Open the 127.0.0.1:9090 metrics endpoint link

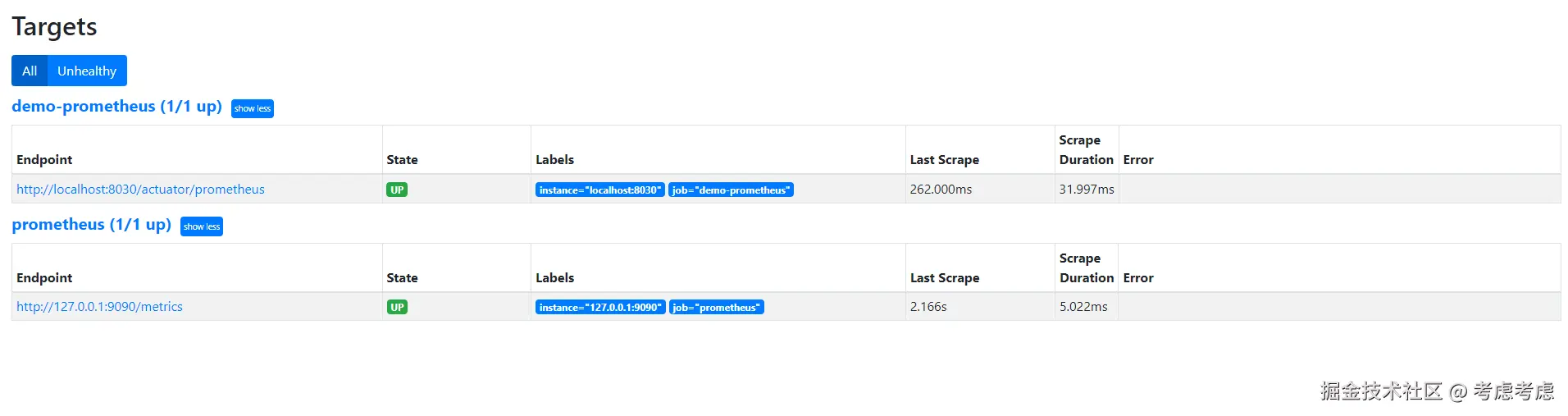[99, 307]
